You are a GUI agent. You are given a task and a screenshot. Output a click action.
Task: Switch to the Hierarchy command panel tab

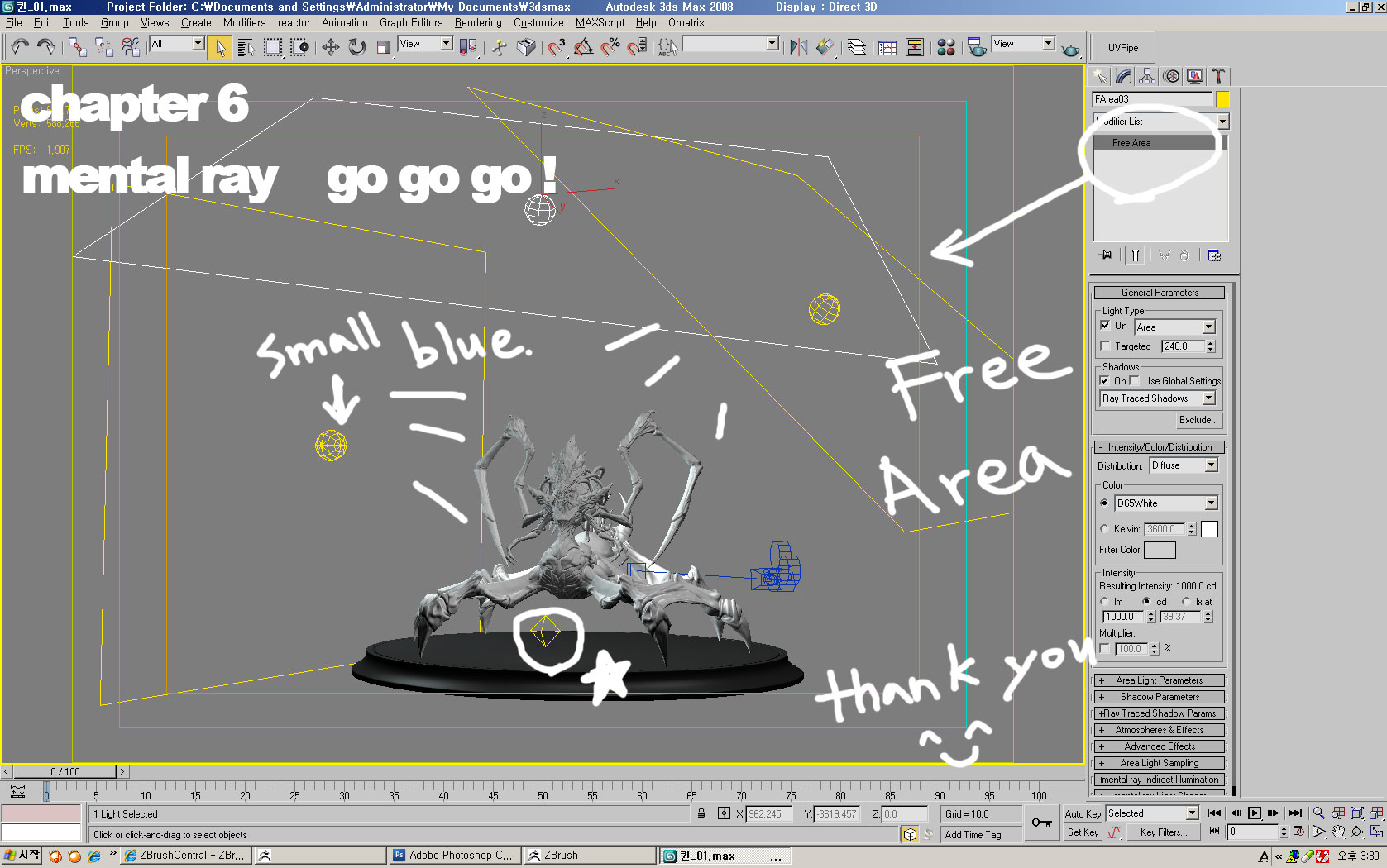coord(1147,76)
